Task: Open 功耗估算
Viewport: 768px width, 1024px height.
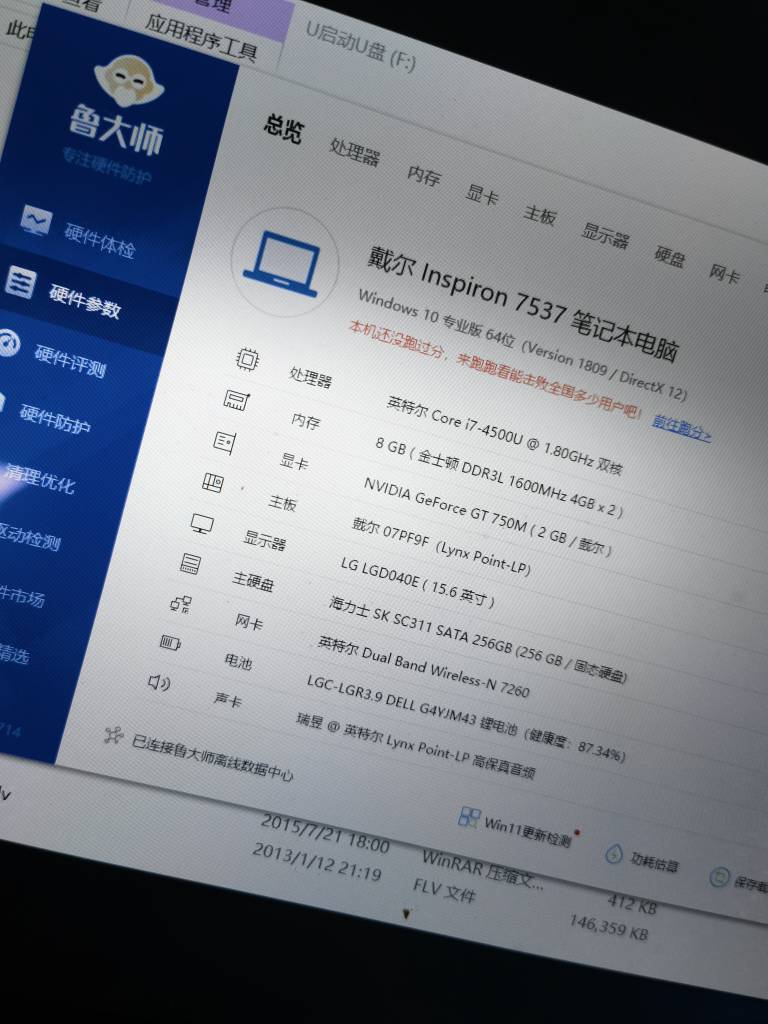Action: (654, 861)
